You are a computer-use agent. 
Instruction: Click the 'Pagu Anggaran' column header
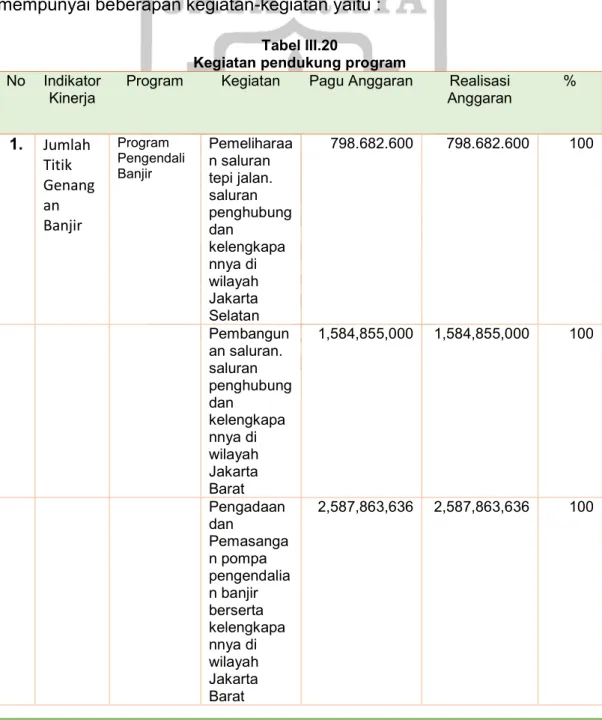tap(361, 81)
